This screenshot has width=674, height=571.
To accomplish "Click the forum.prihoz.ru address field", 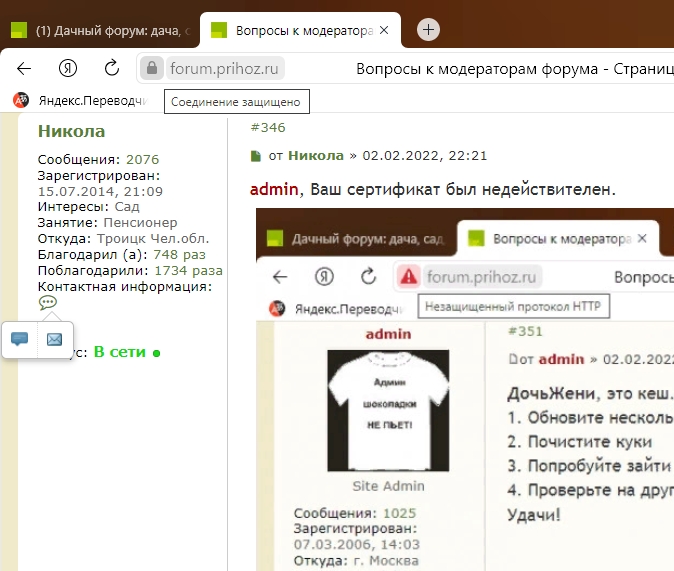I will click(x=226, y=69).
